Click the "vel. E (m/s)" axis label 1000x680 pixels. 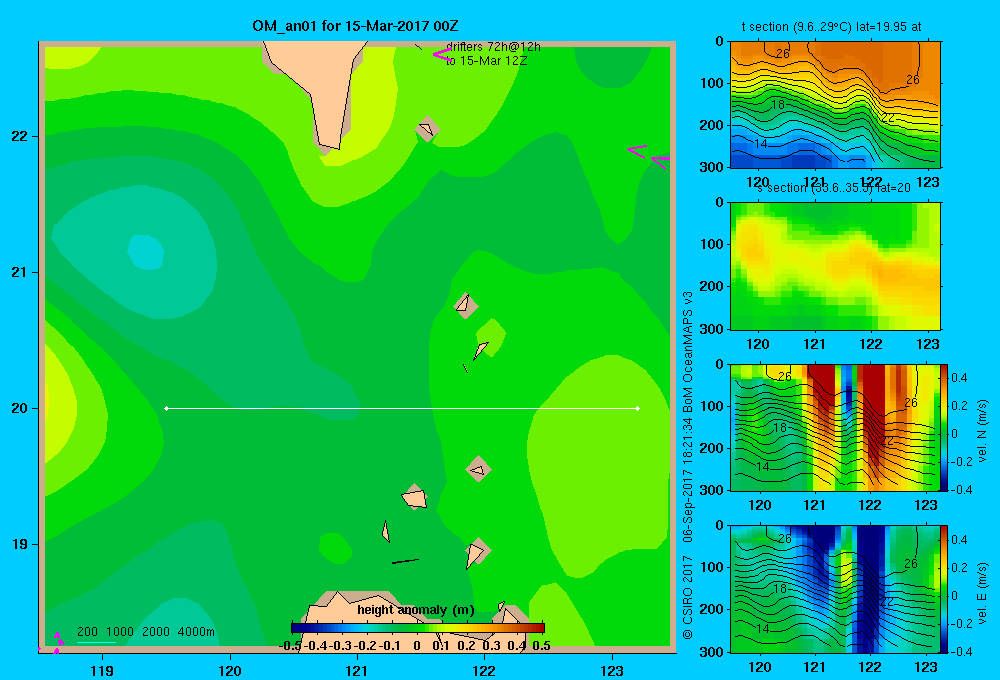click(x=982, y=593)
